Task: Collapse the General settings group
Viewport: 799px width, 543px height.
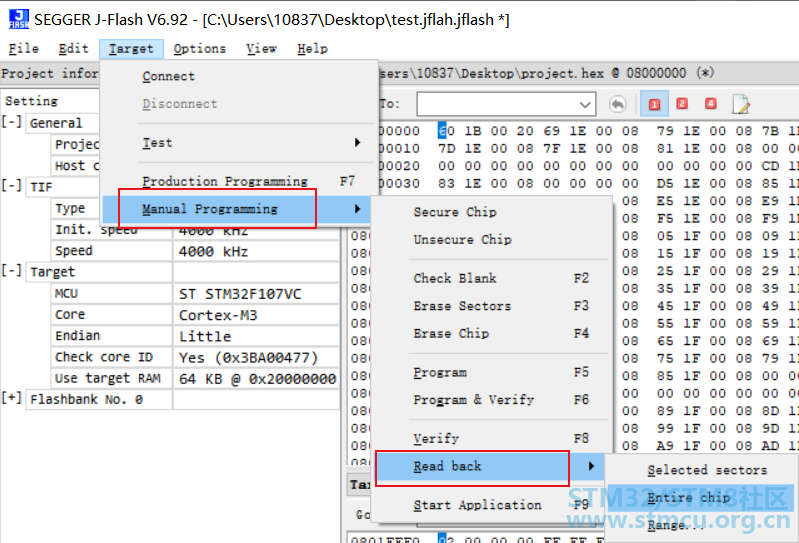Action: [11, 122]
